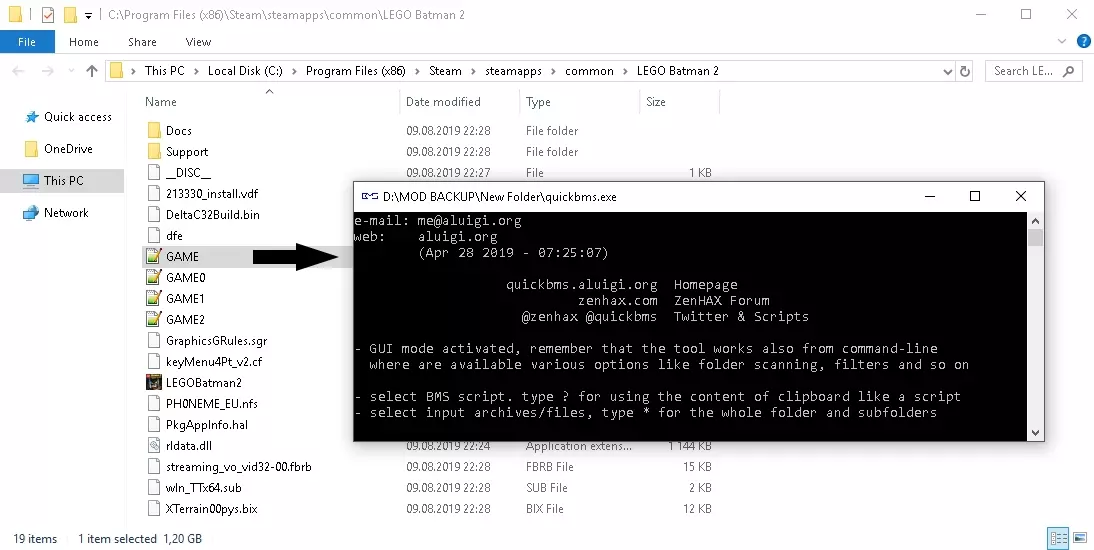1094x550 pixels.
Task: Open the Customize Quick Access Toolbar dropdown
Action: [89, 15]
